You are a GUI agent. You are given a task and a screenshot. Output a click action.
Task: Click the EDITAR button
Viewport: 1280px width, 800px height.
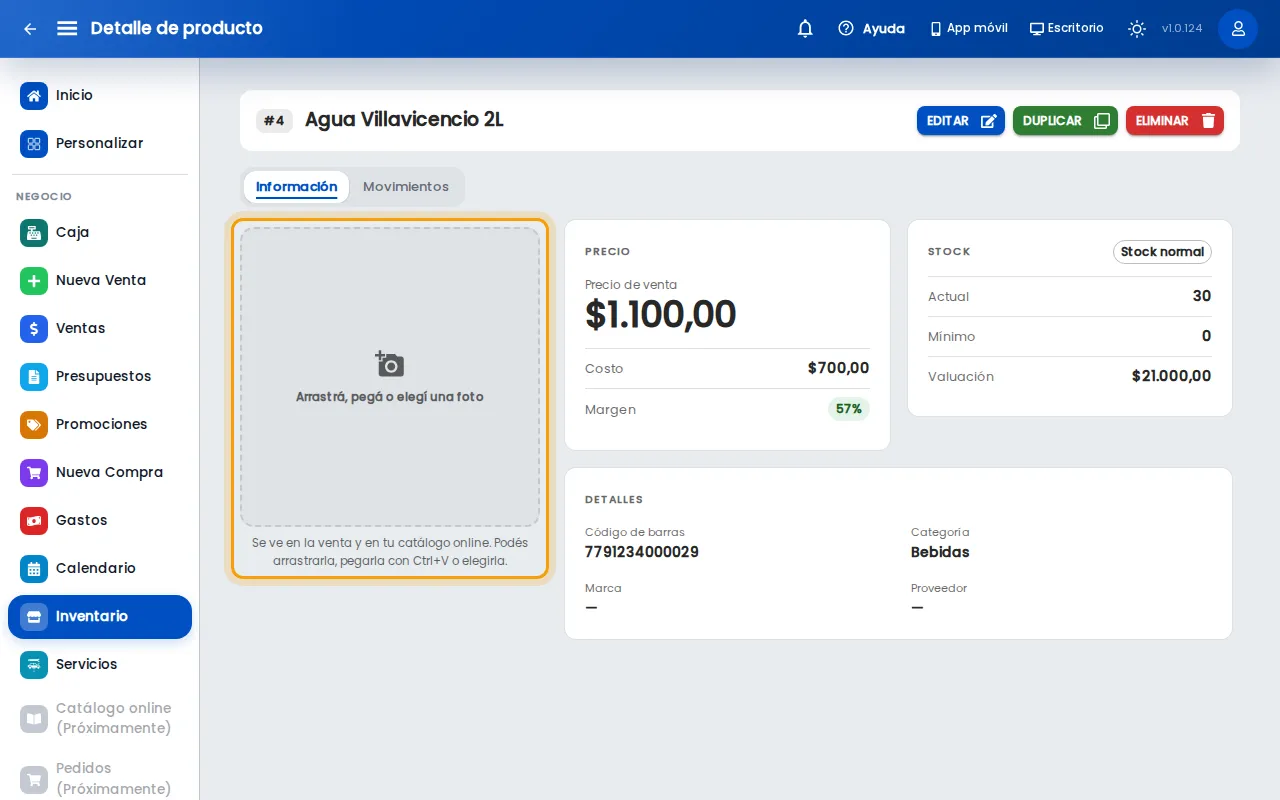(x=961, y=121)
